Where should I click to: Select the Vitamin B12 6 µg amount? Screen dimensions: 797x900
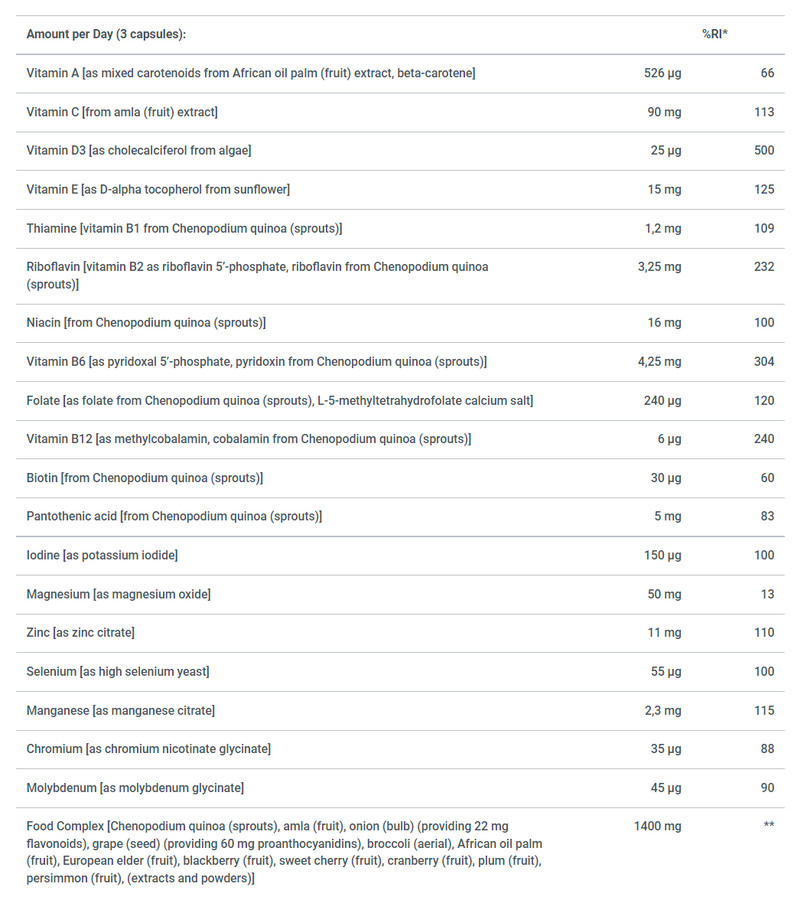(669, 439)
